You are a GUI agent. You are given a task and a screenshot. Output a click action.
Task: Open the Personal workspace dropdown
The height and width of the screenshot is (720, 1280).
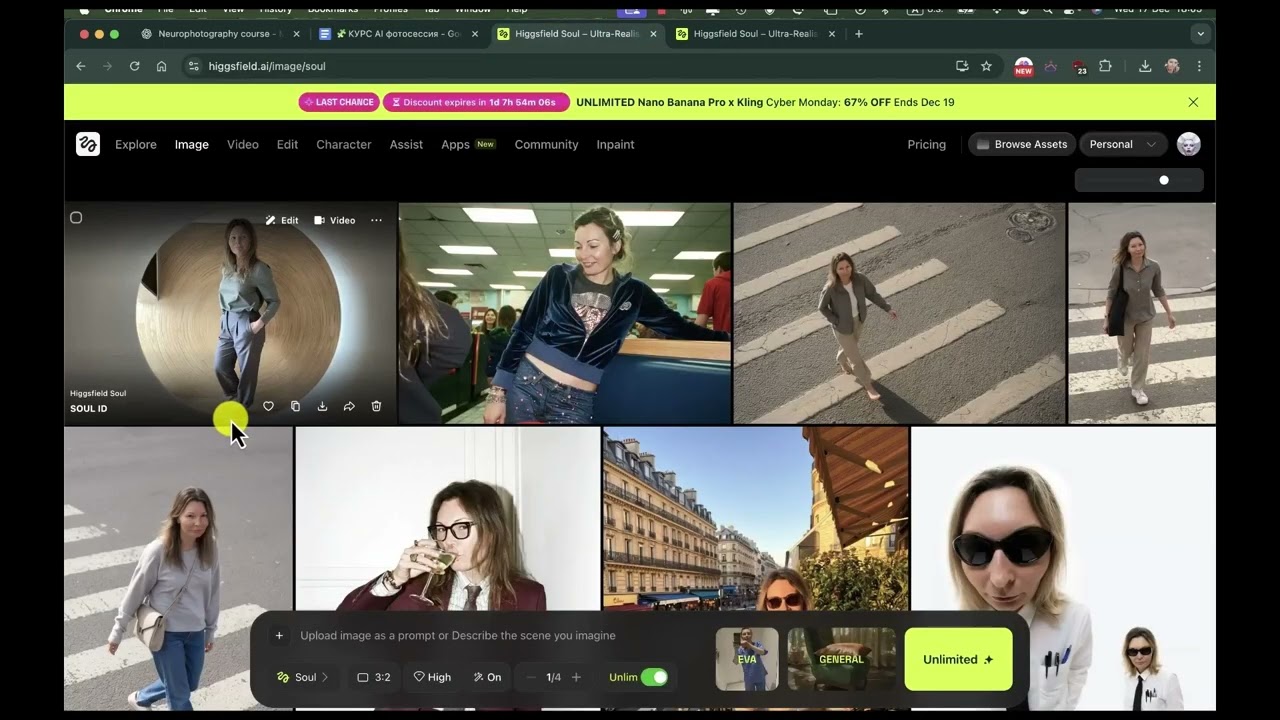1123,144
